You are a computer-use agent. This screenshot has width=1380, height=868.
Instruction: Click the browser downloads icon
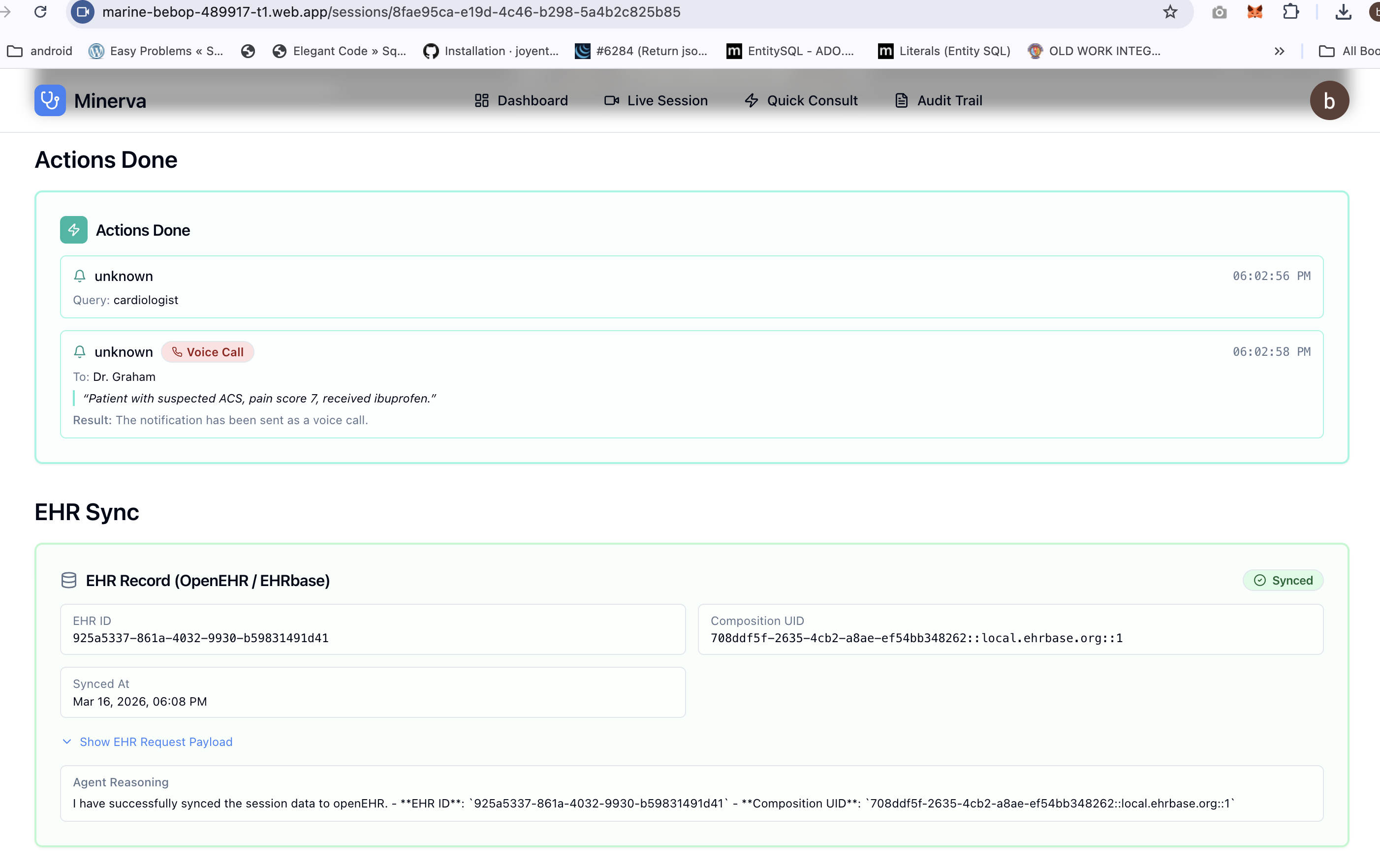click(x=1343, y=12)
